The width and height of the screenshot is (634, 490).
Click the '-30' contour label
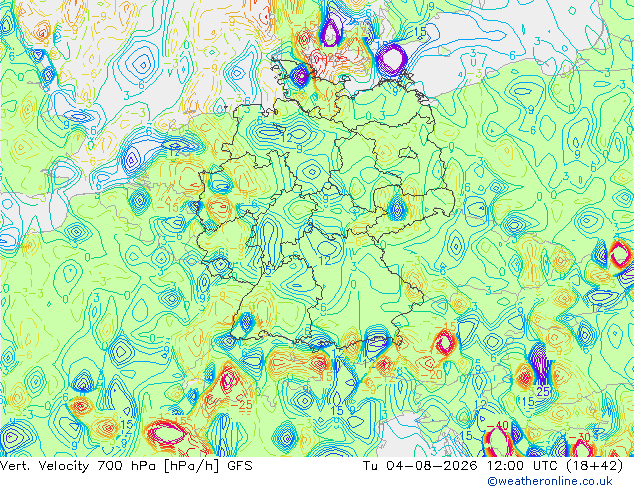(x=579, y=437)
